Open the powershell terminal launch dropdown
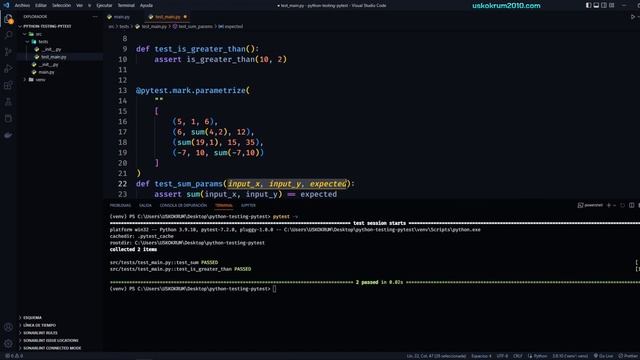Screen dimensions: 640x360 pyautogui.click(x=615, y=205)
